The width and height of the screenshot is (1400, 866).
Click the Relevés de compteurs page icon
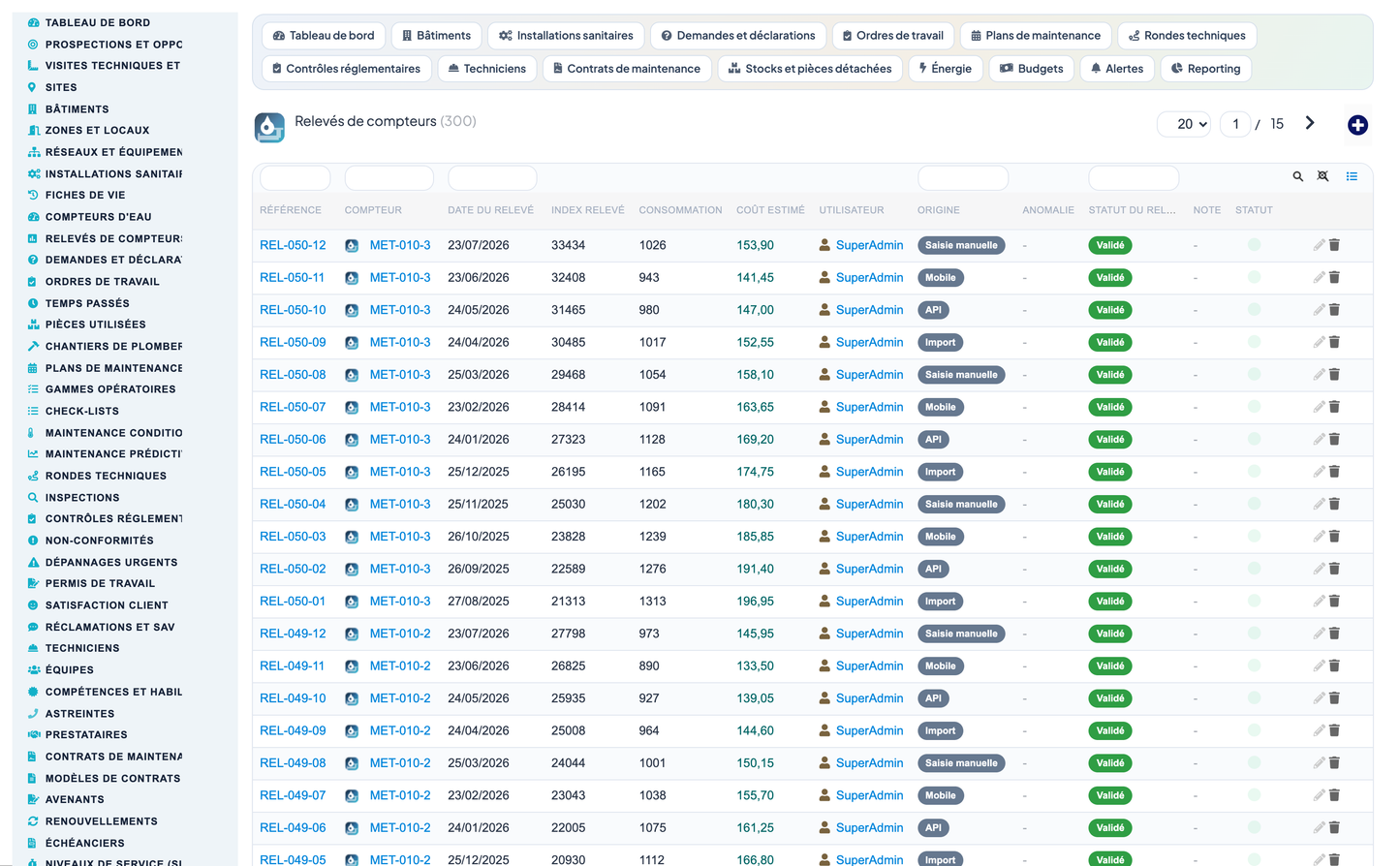[269, 127]
